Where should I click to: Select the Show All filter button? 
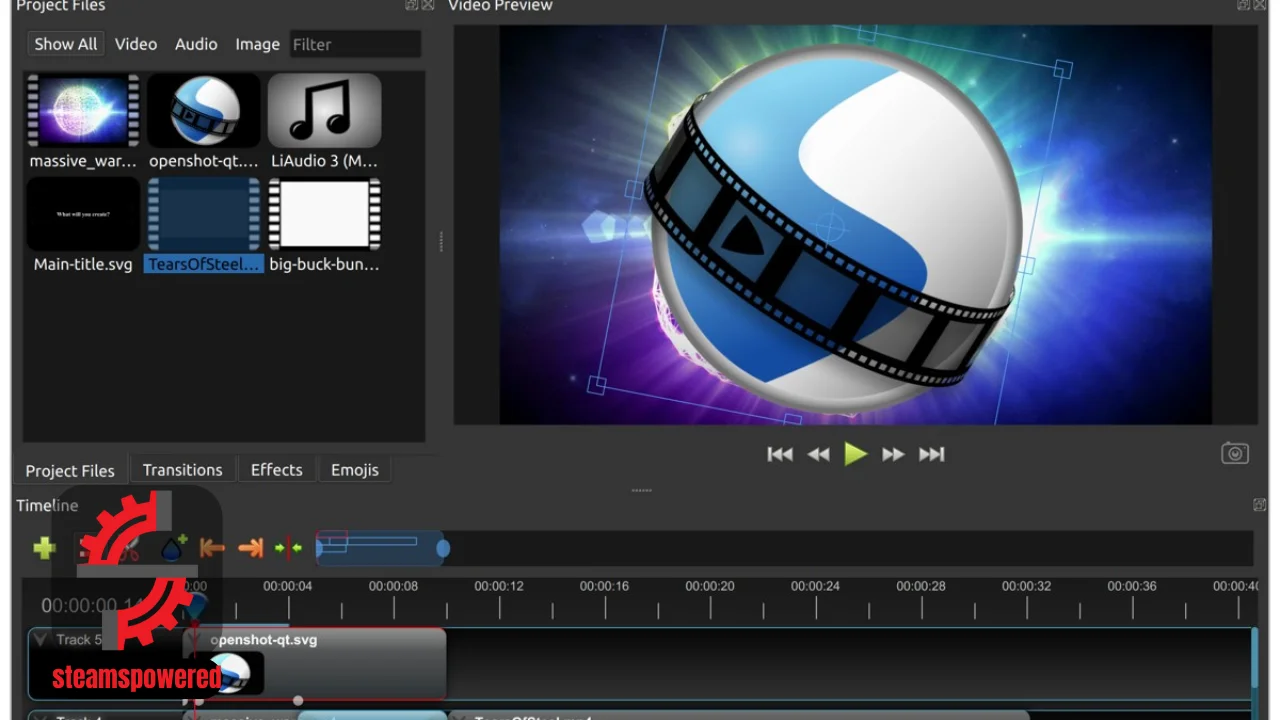tap(66, 44)
